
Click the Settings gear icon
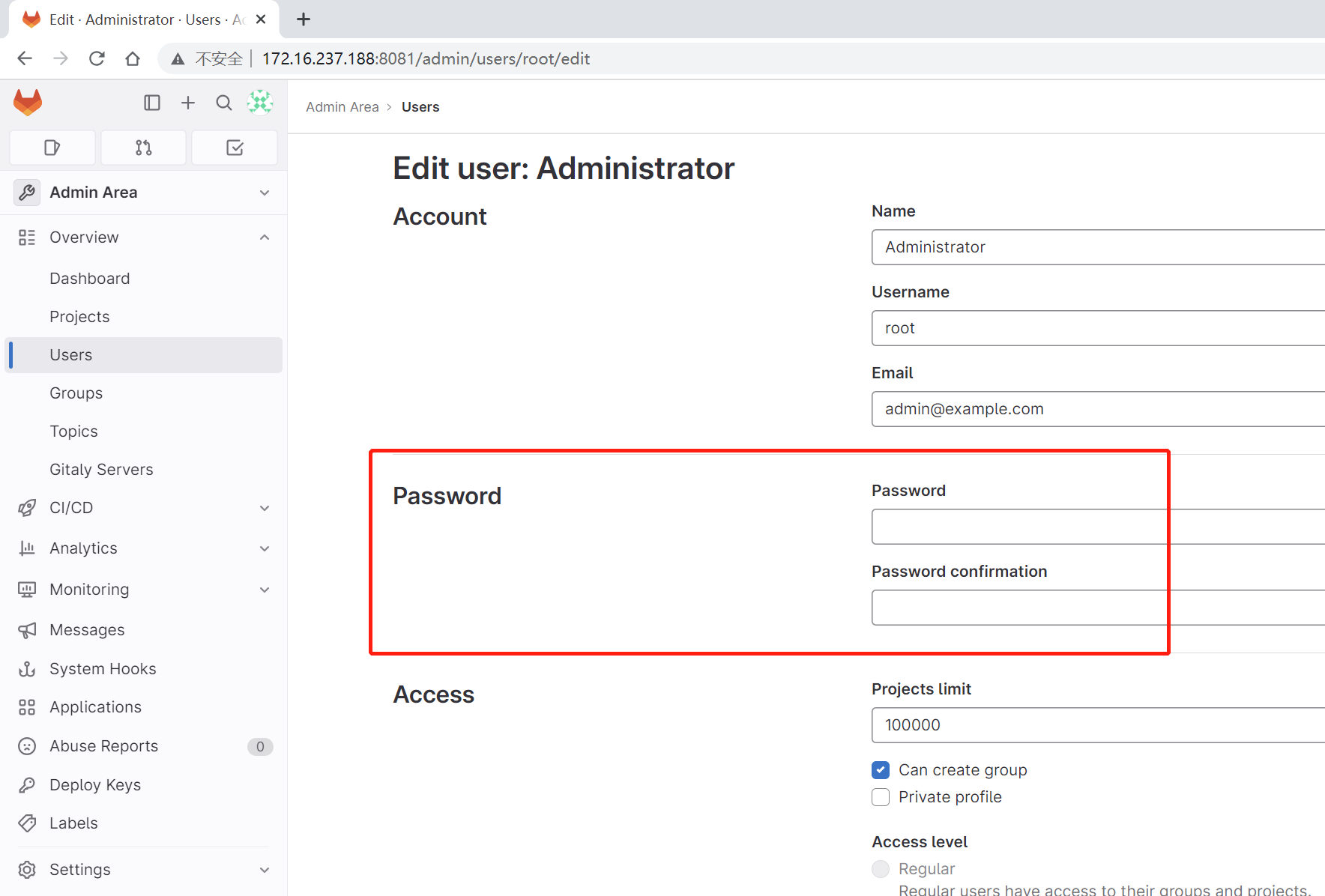(27, 870)
